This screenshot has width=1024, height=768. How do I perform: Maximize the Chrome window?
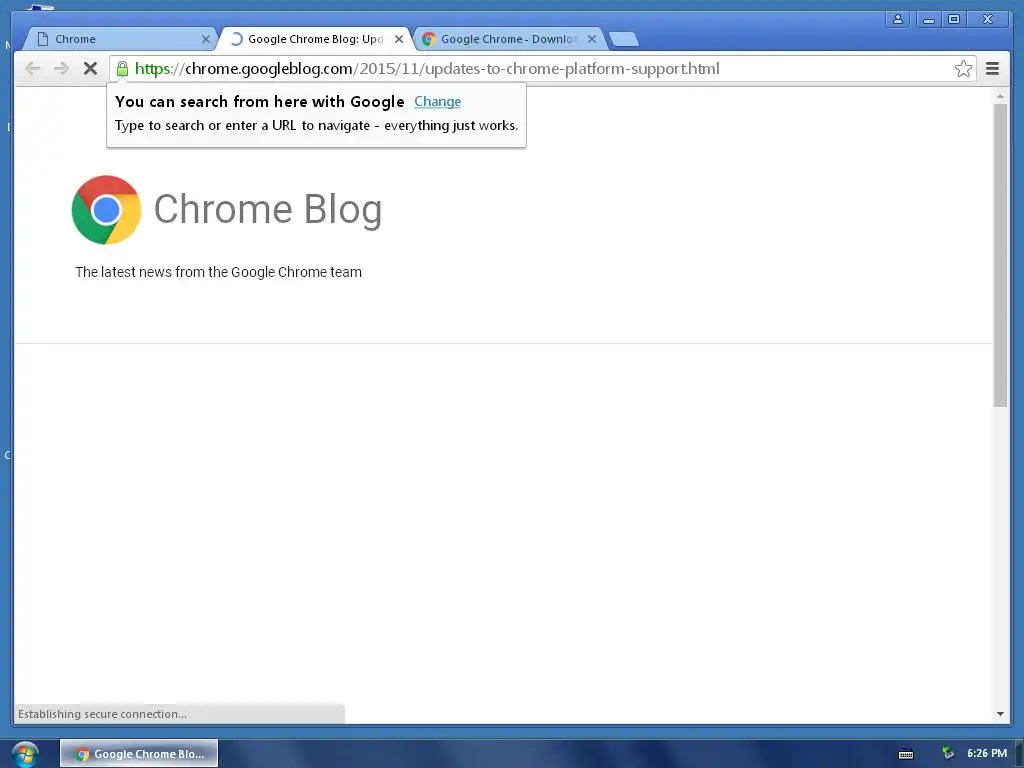954,19
